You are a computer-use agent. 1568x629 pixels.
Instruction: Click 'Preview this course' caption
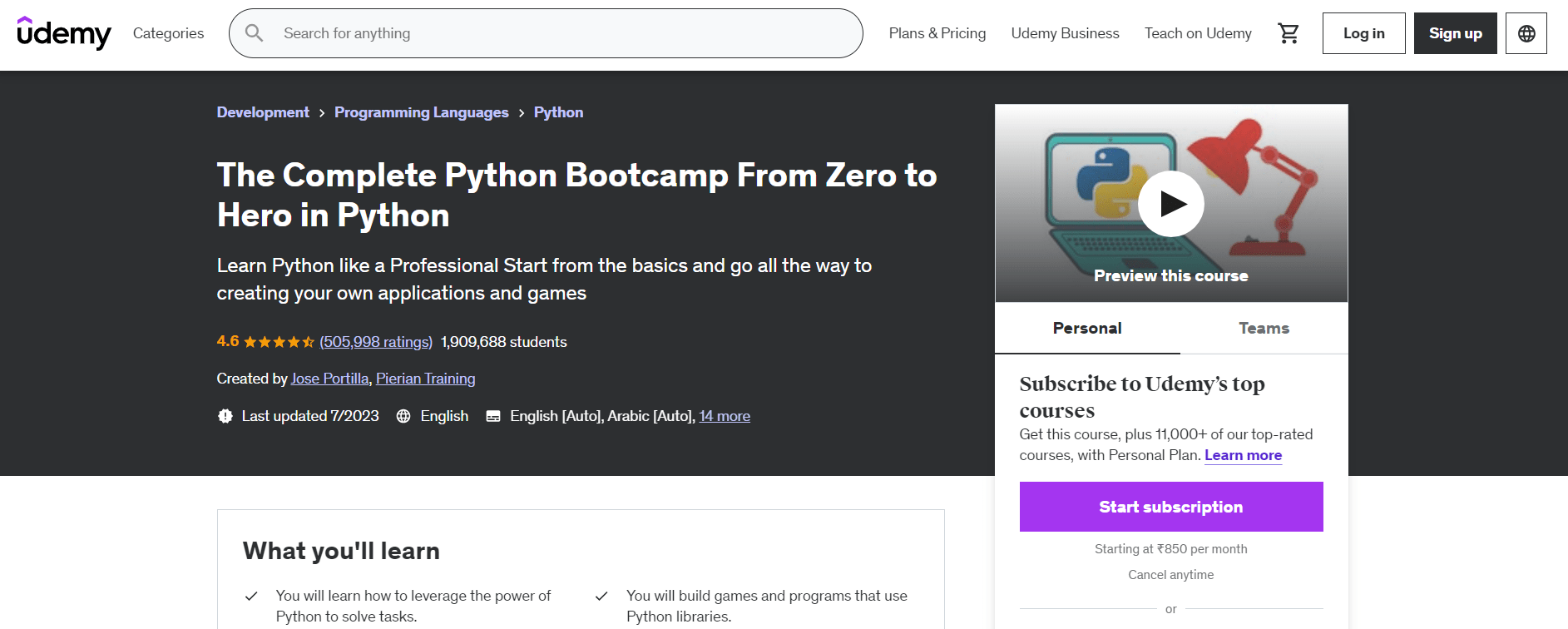[x=1171, y=275]
